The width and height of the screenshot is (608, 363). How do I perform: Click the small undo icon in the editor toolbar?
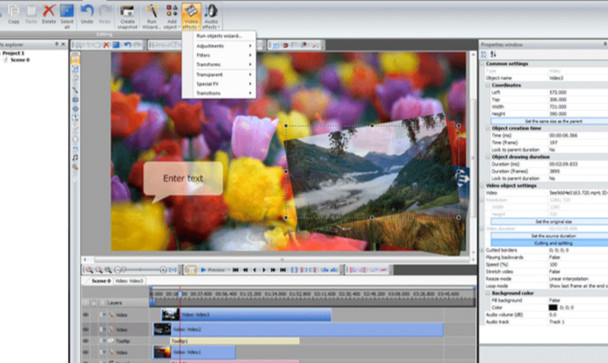(127, 45)
